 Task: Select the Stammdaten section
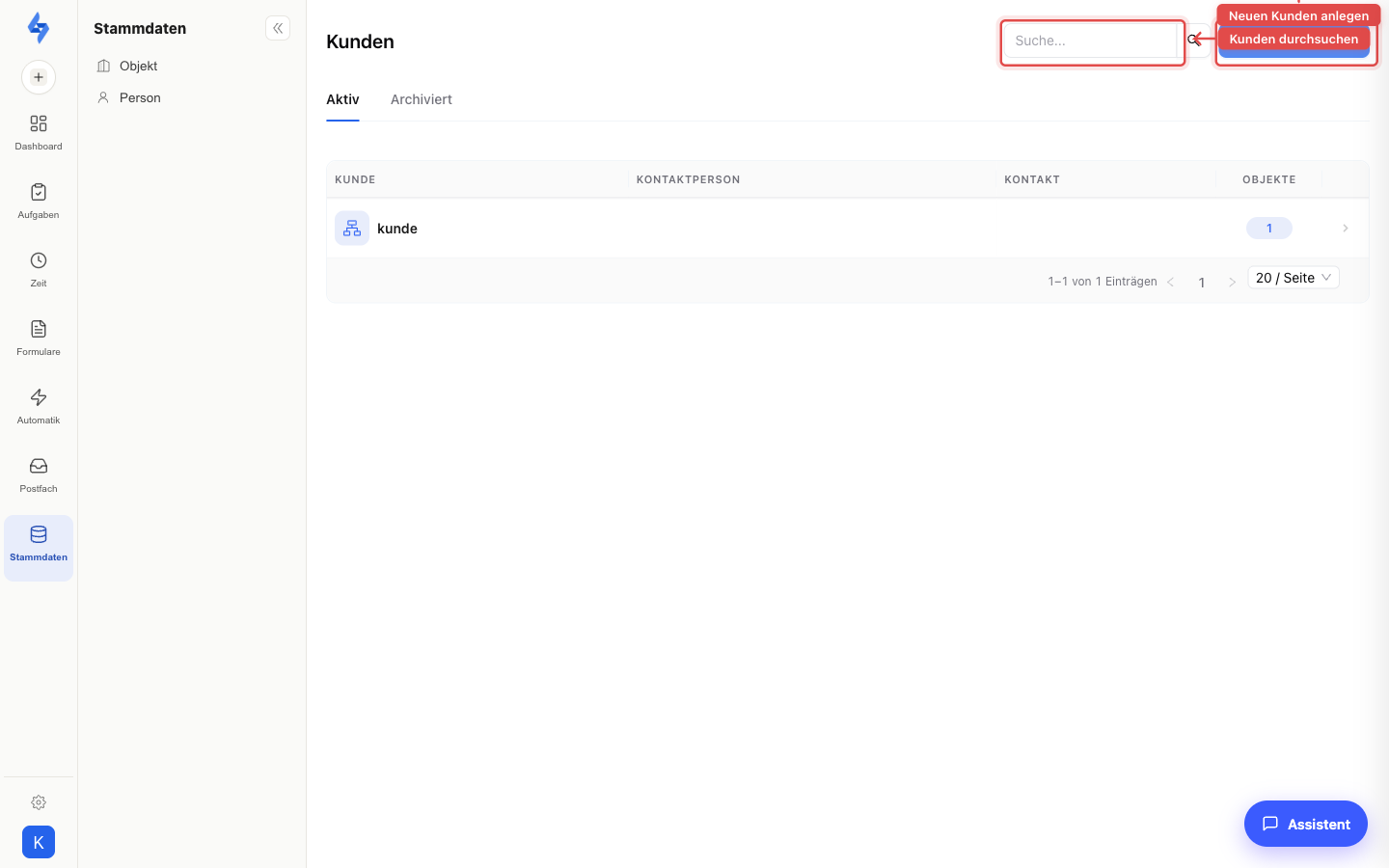(39, 548)
